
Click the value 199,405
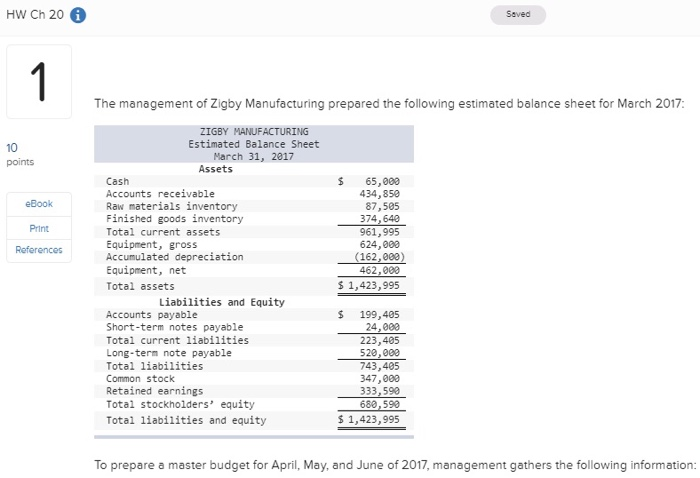pyautogui.click(x=379, y=315)
